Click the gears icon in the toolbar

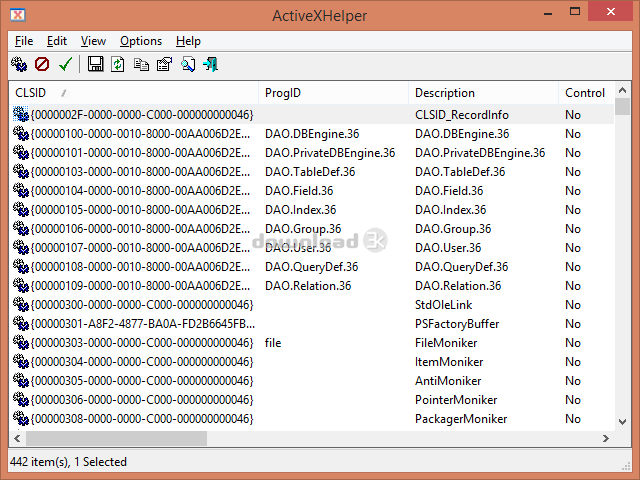(19, 64)
